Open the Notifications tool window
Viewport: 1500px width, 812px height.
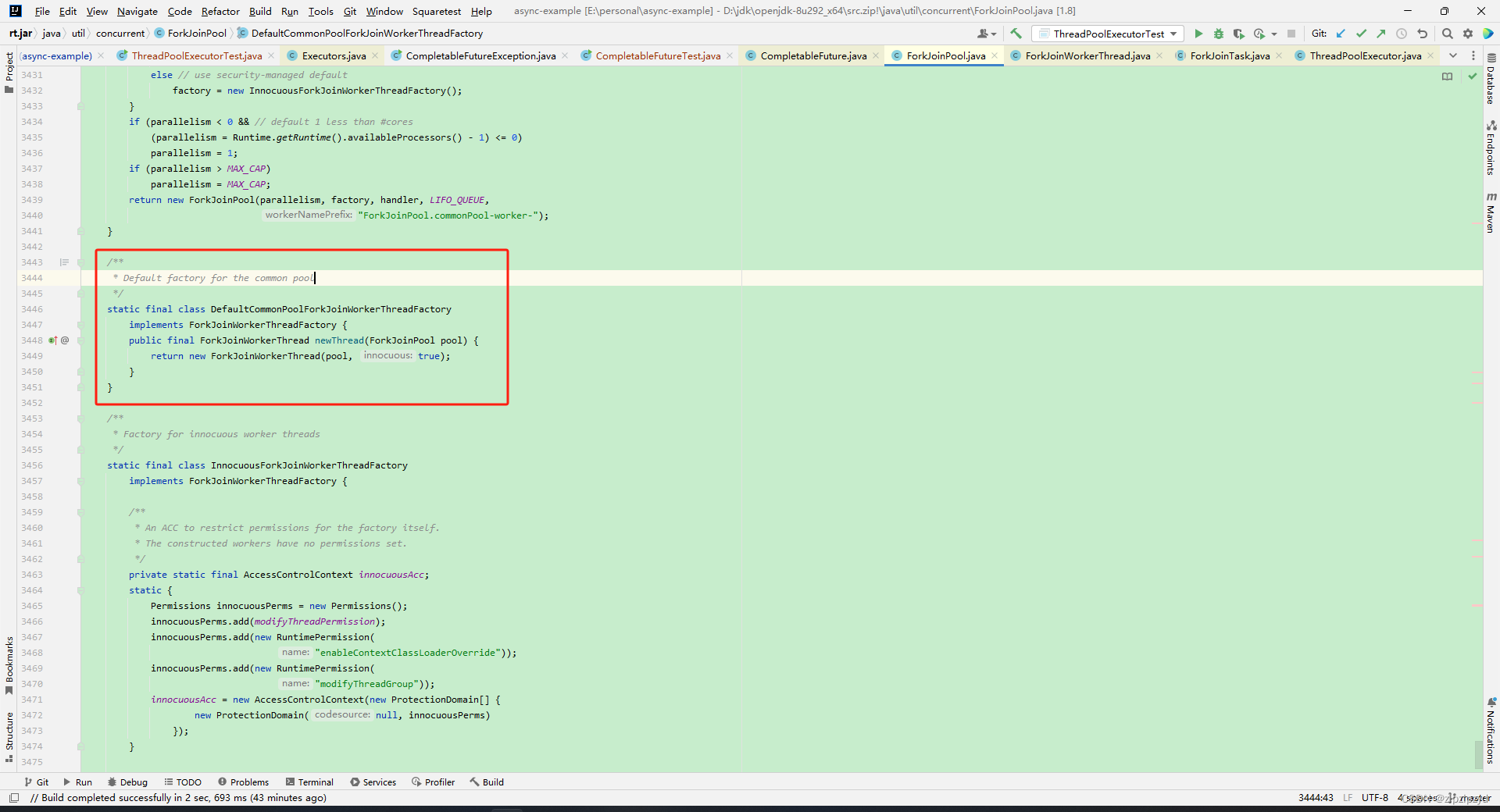click(x=1491, y=731)
